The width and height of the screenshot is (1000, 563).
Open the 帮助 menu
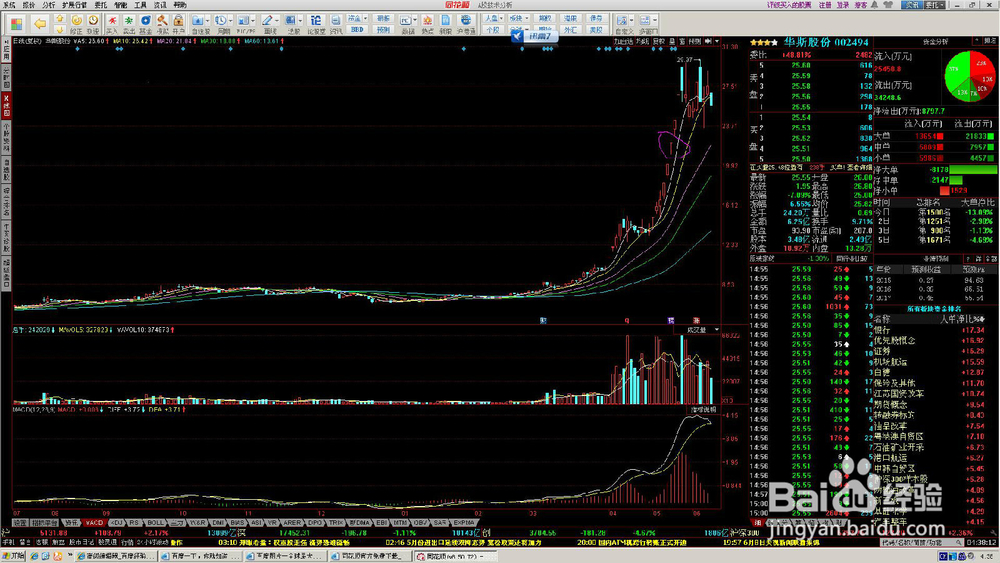click(180, 5)
